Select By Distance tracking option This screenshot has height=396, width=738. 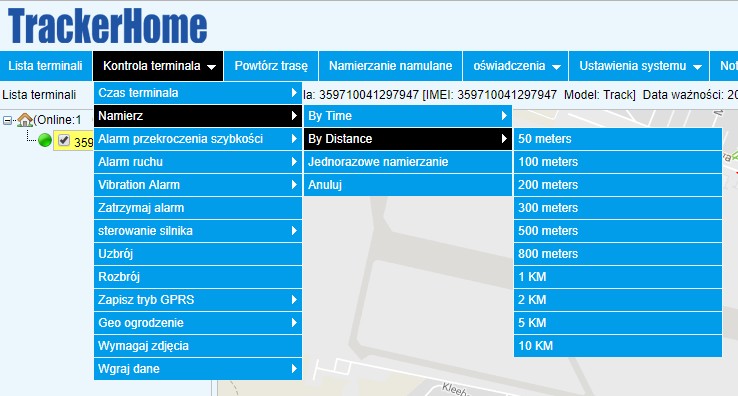pos(408,139)
